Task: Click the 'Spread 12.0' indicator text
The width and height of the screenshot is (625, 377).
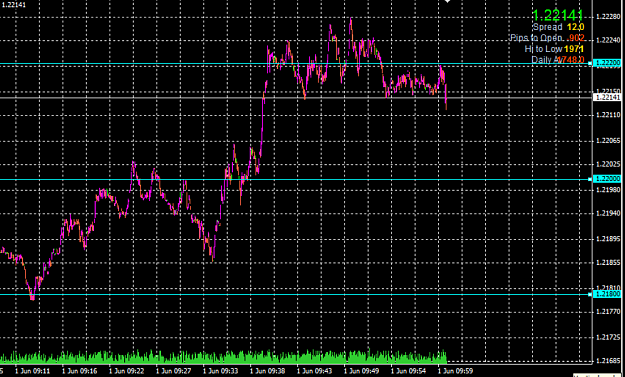Action: pos(558,27)
